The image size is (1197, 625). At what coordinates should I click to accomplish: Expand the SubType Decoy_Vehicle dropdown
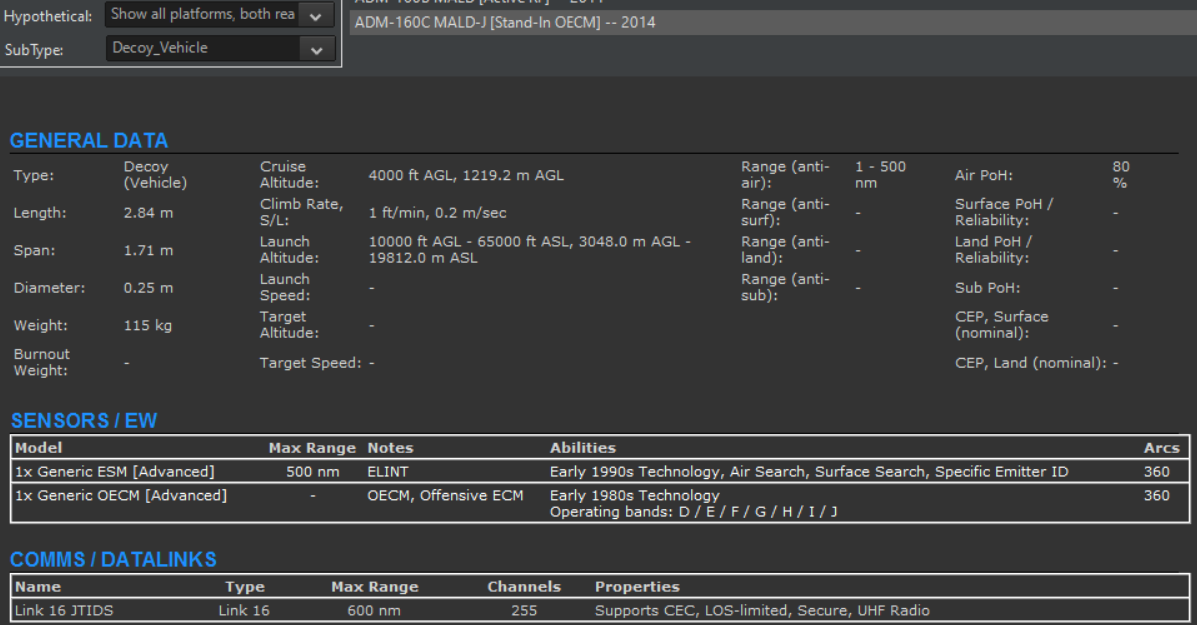(x=219, y=48)
